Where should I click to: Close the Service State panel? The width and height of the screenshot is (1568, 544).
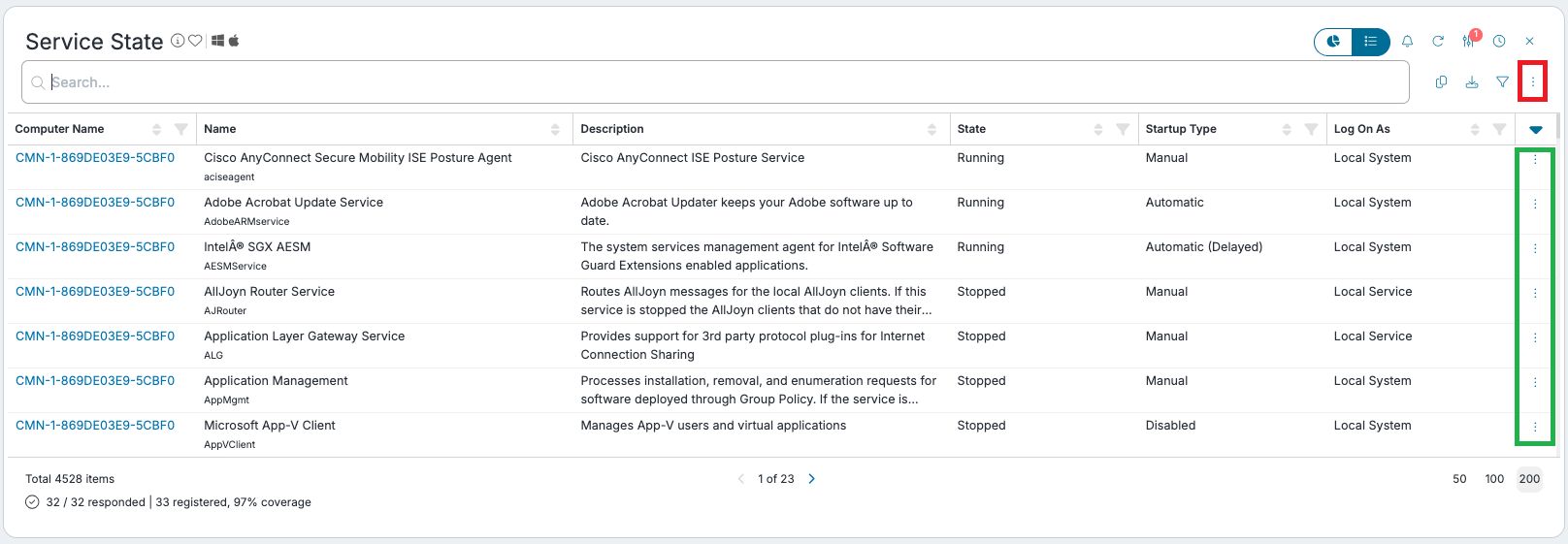point(1529,42)
